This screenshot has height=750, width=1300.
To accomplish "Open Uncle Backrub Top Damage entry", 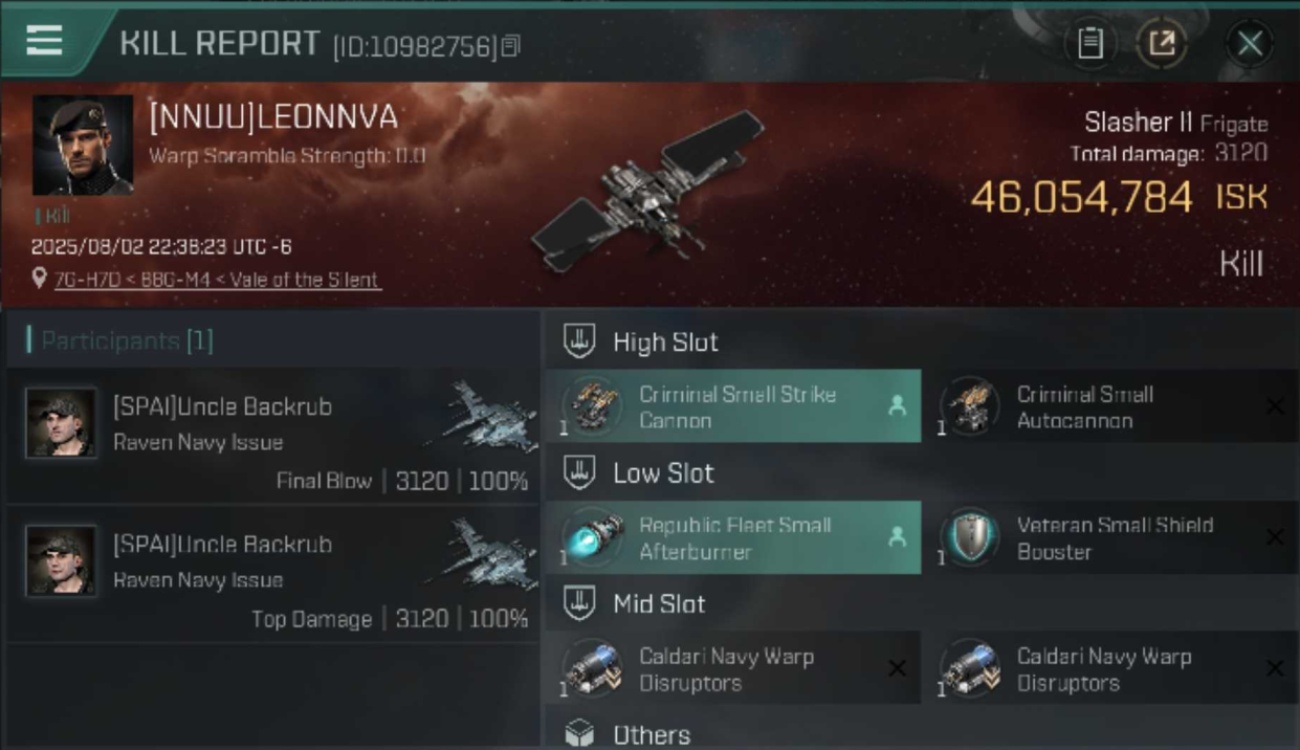I will click(273, 573).
